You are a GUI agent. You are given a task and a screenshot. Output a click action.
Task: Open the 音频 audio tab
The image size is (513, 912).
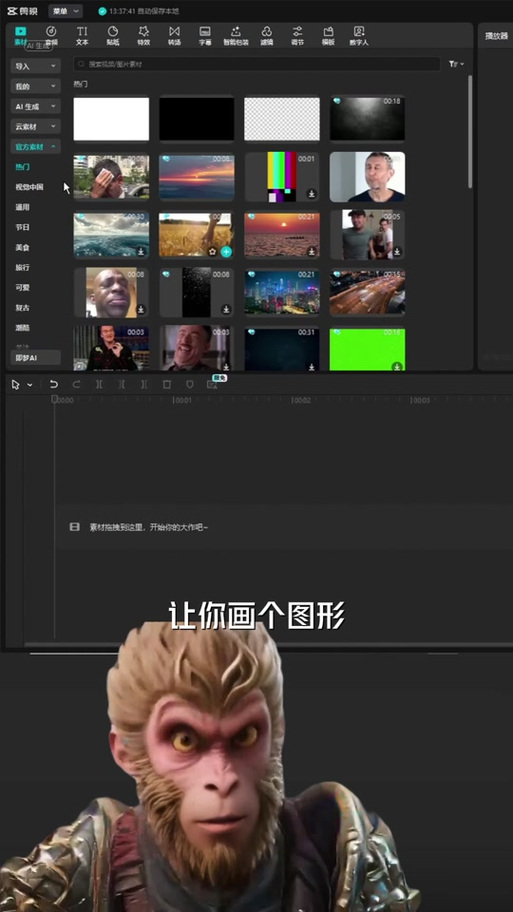click(x=51, y=35)
